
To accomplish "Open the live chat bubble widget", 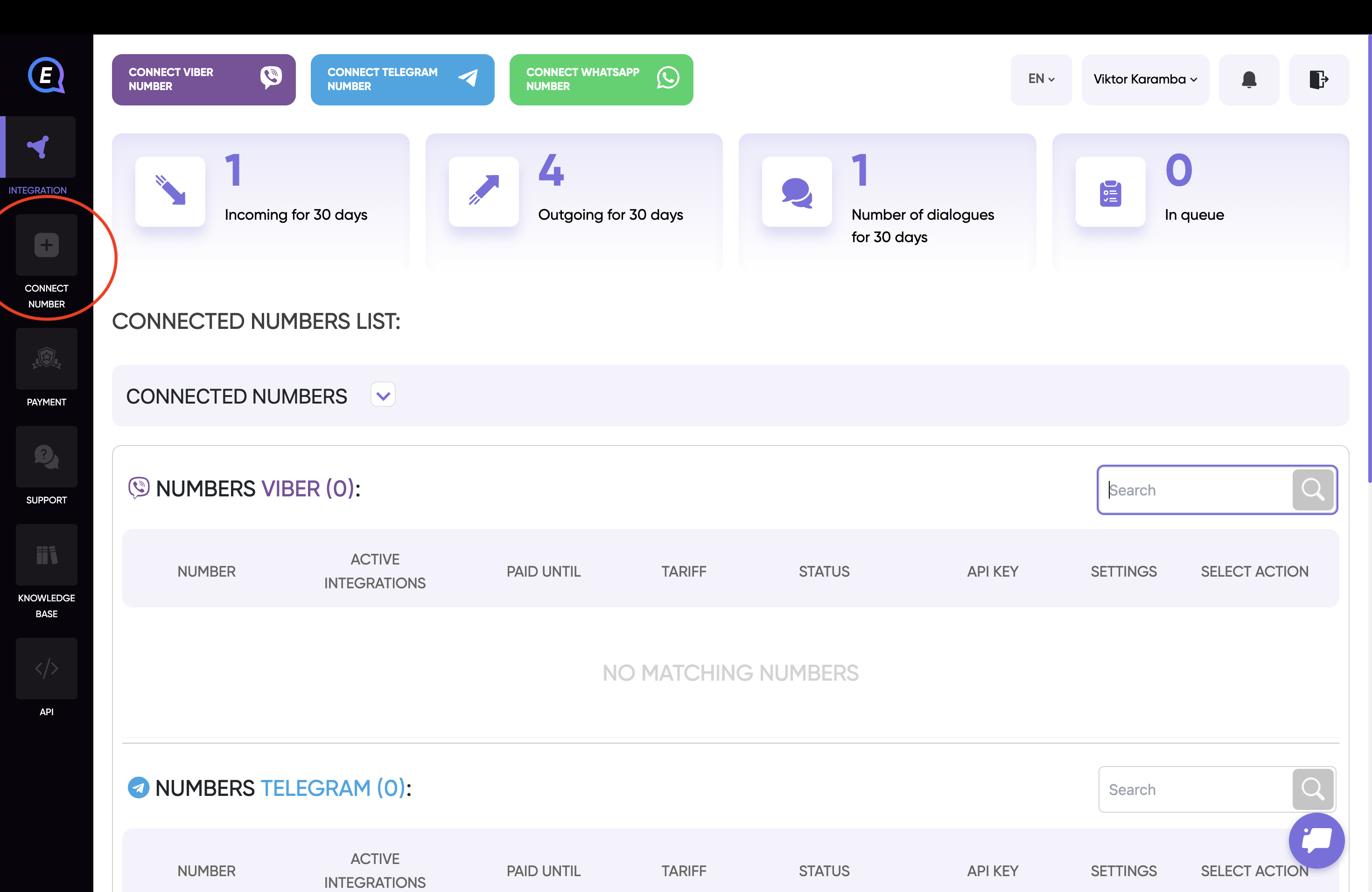I will click(x=1316, y=840).
